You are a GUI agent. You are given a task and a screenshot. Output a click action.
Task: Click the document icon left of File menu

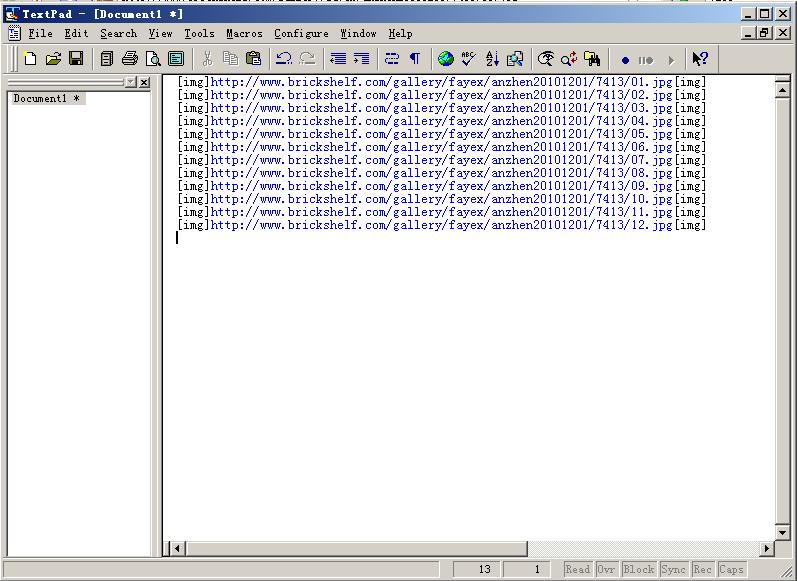click(14, 34)
